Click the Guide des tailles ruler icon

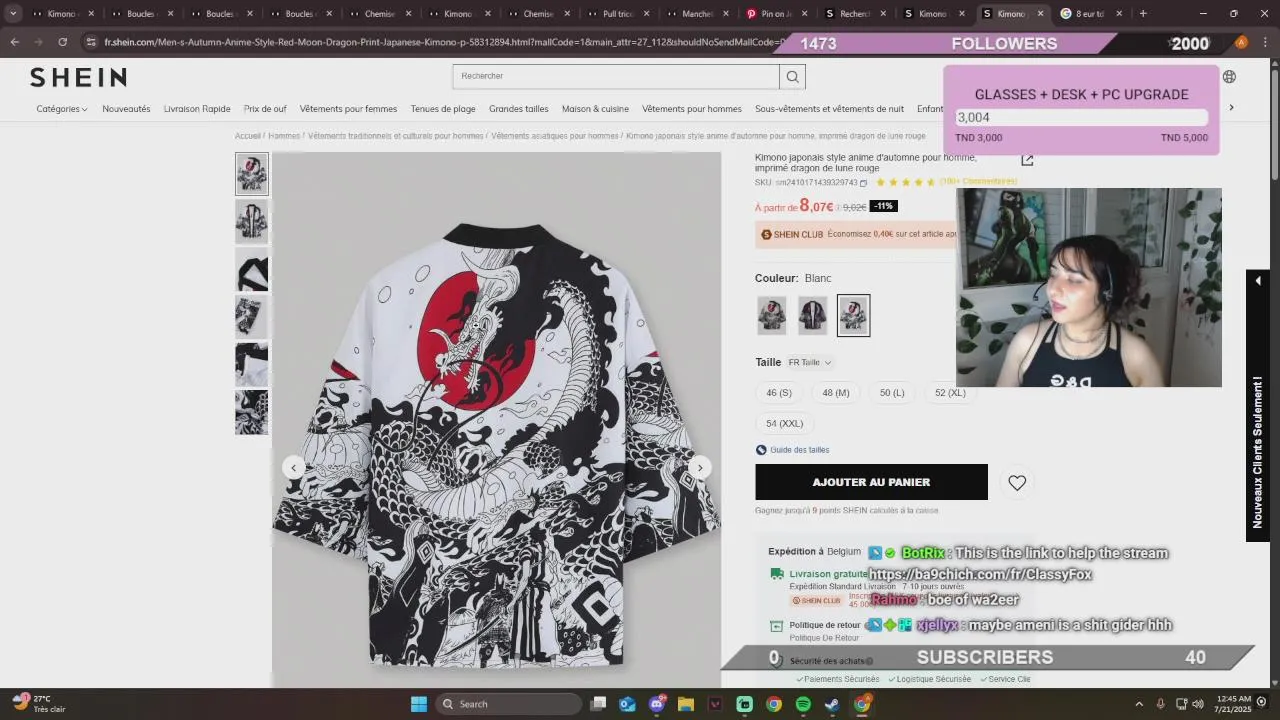[x=761, y=450]
